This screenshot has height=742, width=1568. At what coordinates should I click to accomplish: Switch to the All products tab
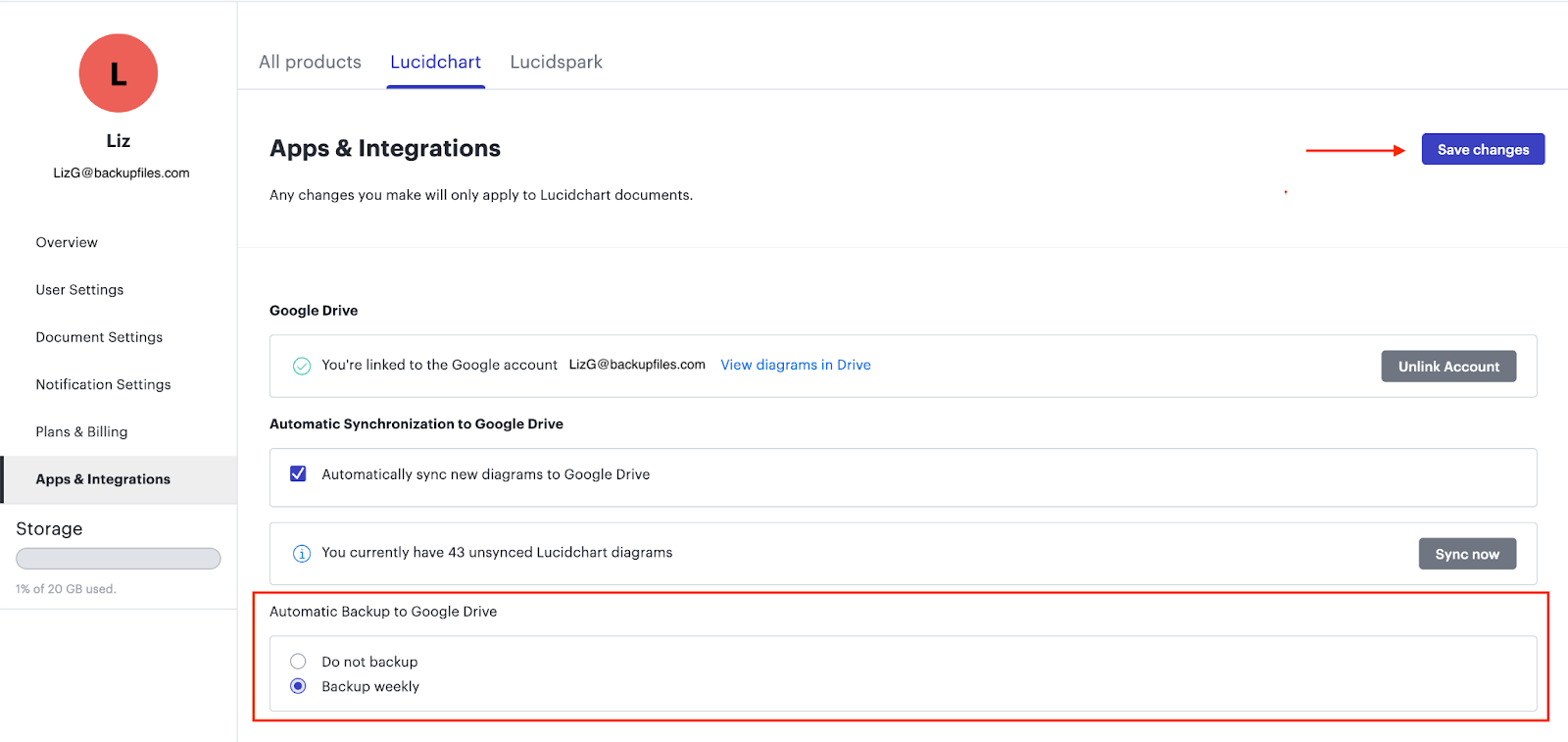[x=310, y=62]
